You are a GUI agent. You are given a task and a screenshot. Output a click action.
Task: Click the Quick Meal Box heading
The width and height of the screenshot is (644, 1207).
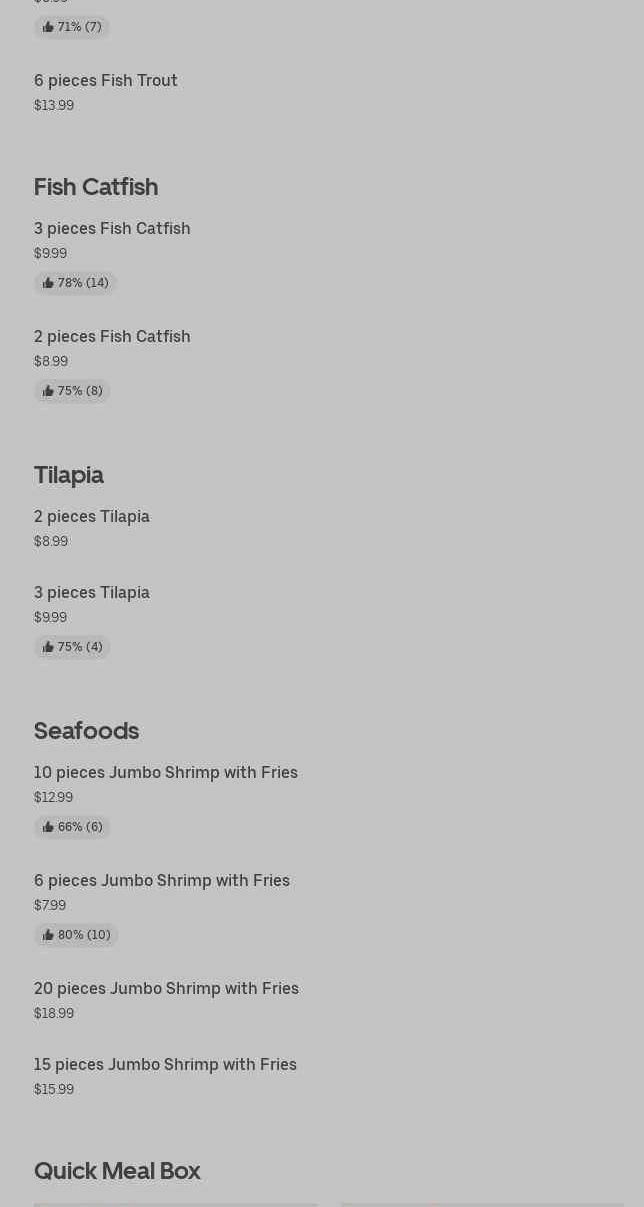click(x=117, y=1171)
